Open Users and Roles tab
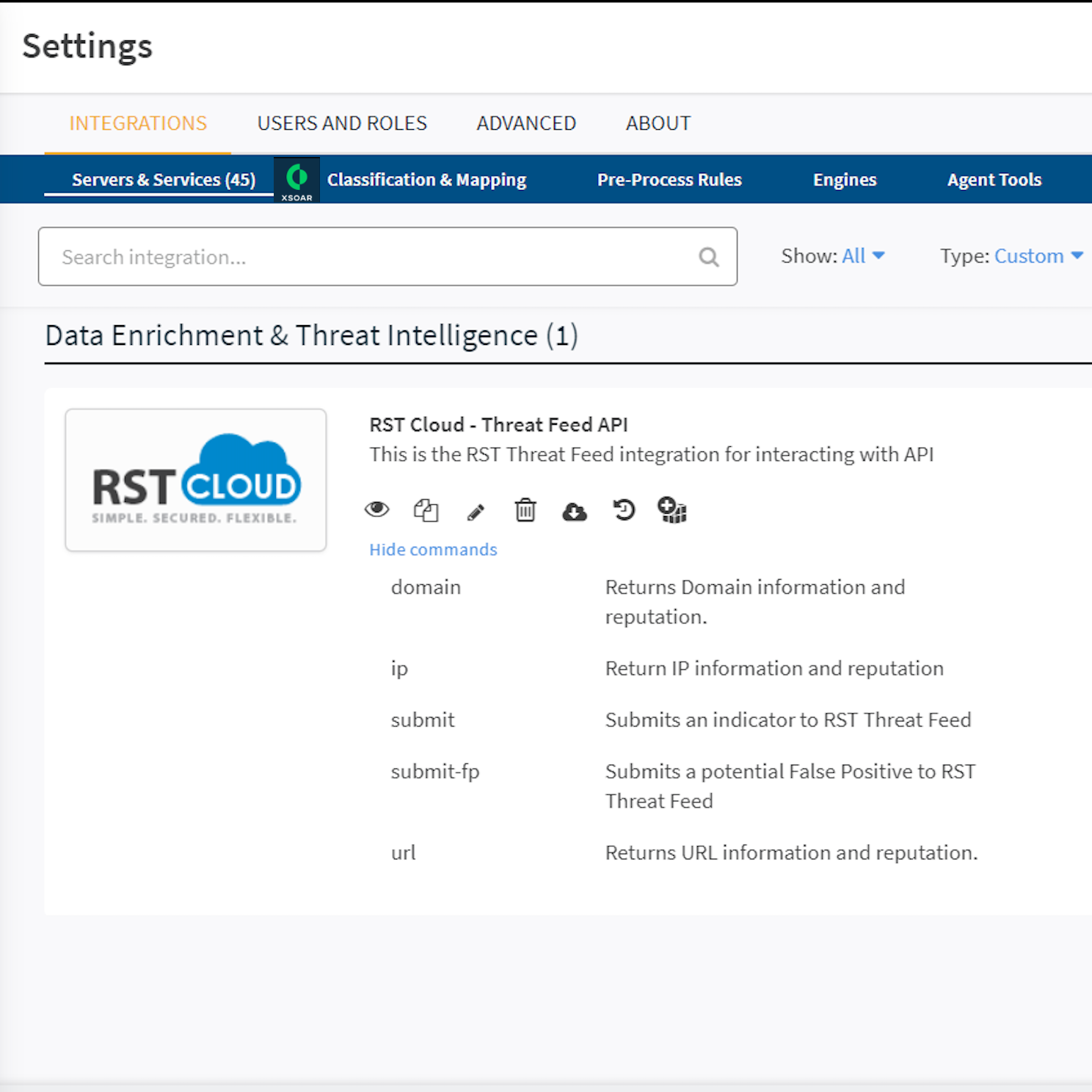Screen dimensions: 1092x1092 click(x=342, y=123)
